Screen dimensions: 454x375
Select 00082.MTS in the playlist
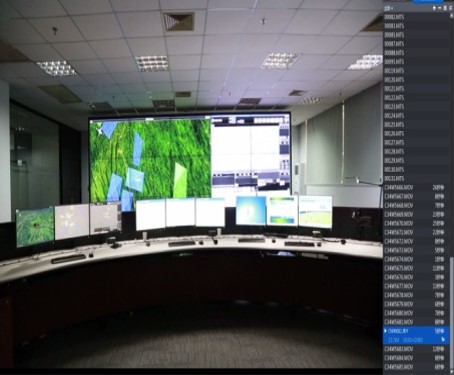point(416,17)
